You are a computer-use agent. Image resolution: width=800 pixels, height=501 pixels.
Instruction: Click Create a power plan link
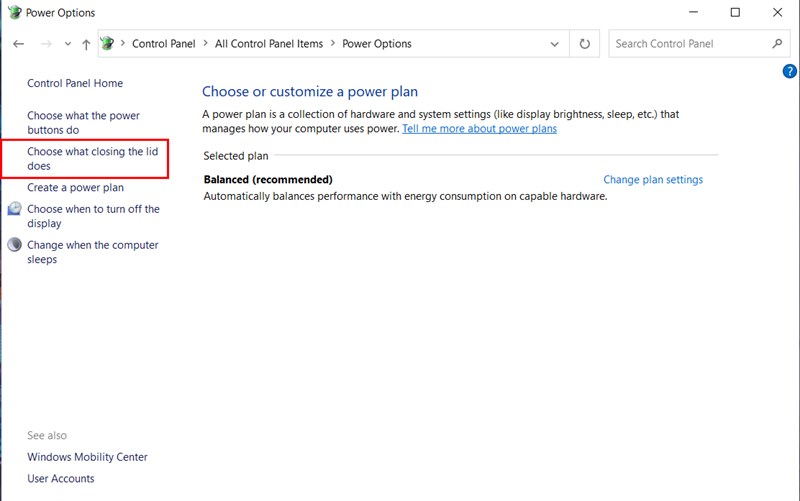point(76,187)
